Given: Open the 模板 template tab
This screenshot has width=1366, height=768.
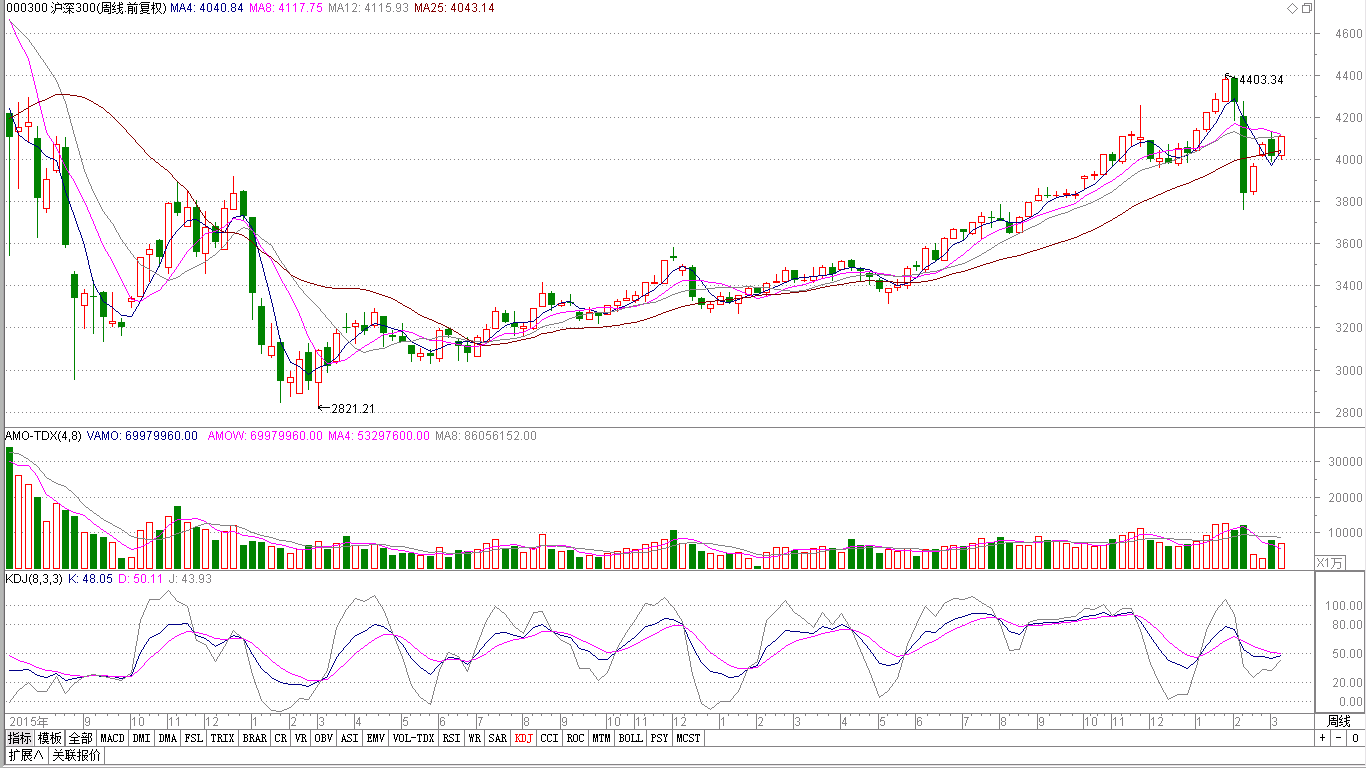Looking at the screenshot, I should (x=51, y=738).
